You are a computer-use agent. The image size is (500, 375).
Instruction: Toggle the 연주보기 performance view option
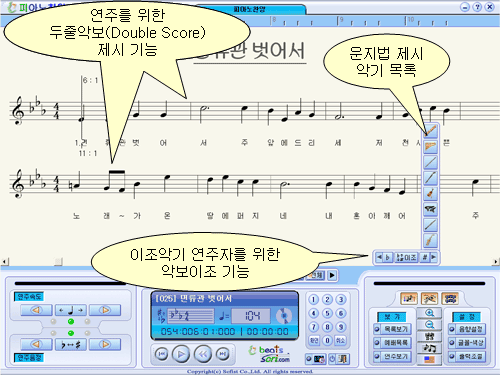click(392, 356)
